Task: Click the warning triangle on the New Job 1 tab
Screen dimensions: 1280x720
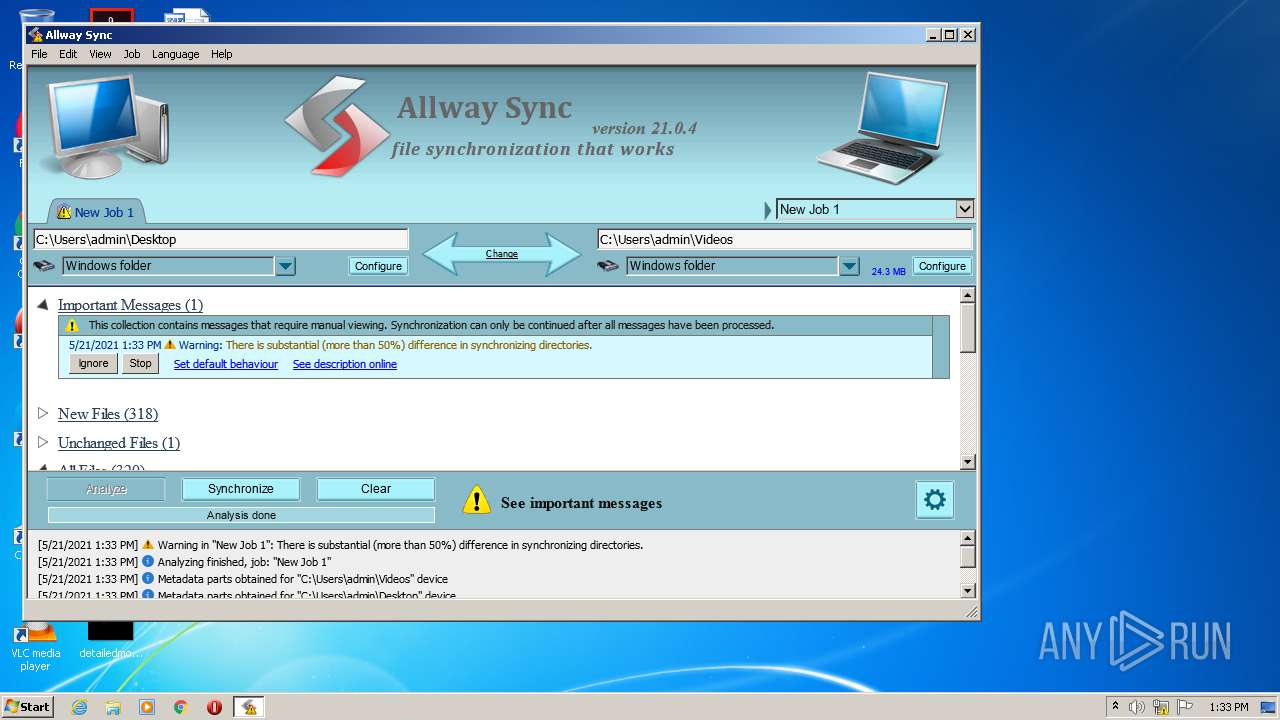Action: (x=64, y=212)
